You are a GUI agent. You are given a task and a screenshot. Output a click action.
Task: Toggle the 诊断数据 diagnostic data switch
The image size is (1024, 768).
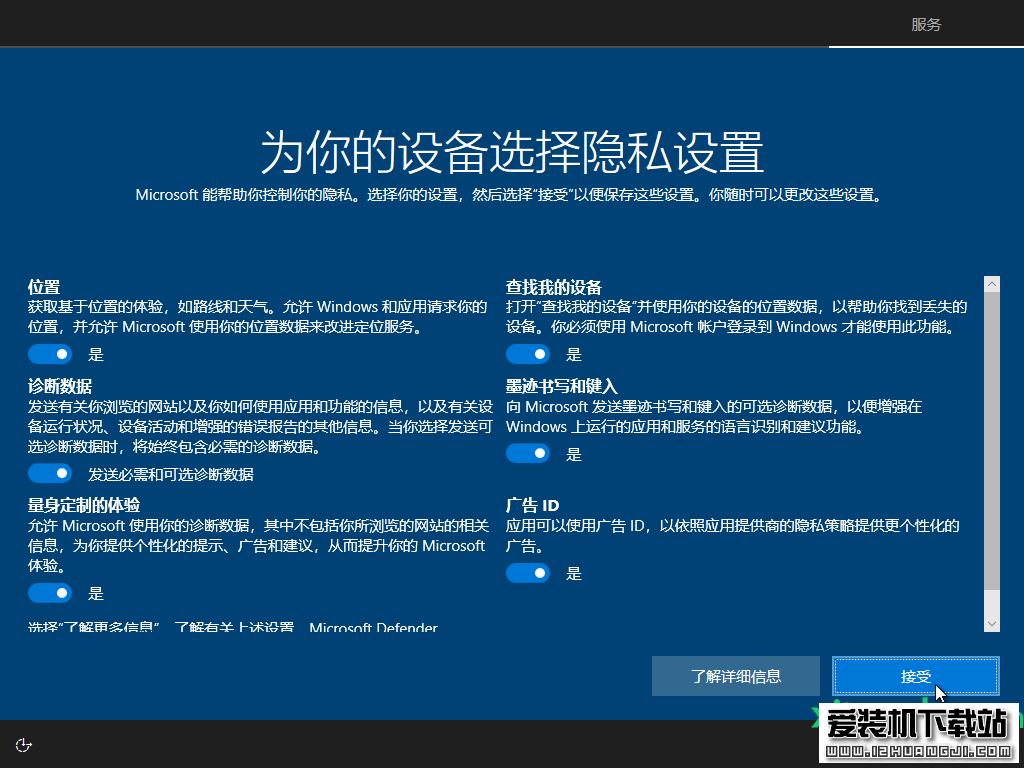click(x=50, y=473)
